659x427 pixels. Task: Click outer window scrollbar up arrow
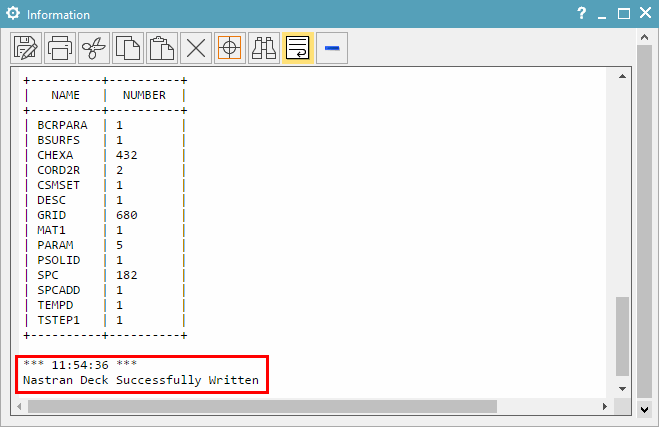coord(644,37)
